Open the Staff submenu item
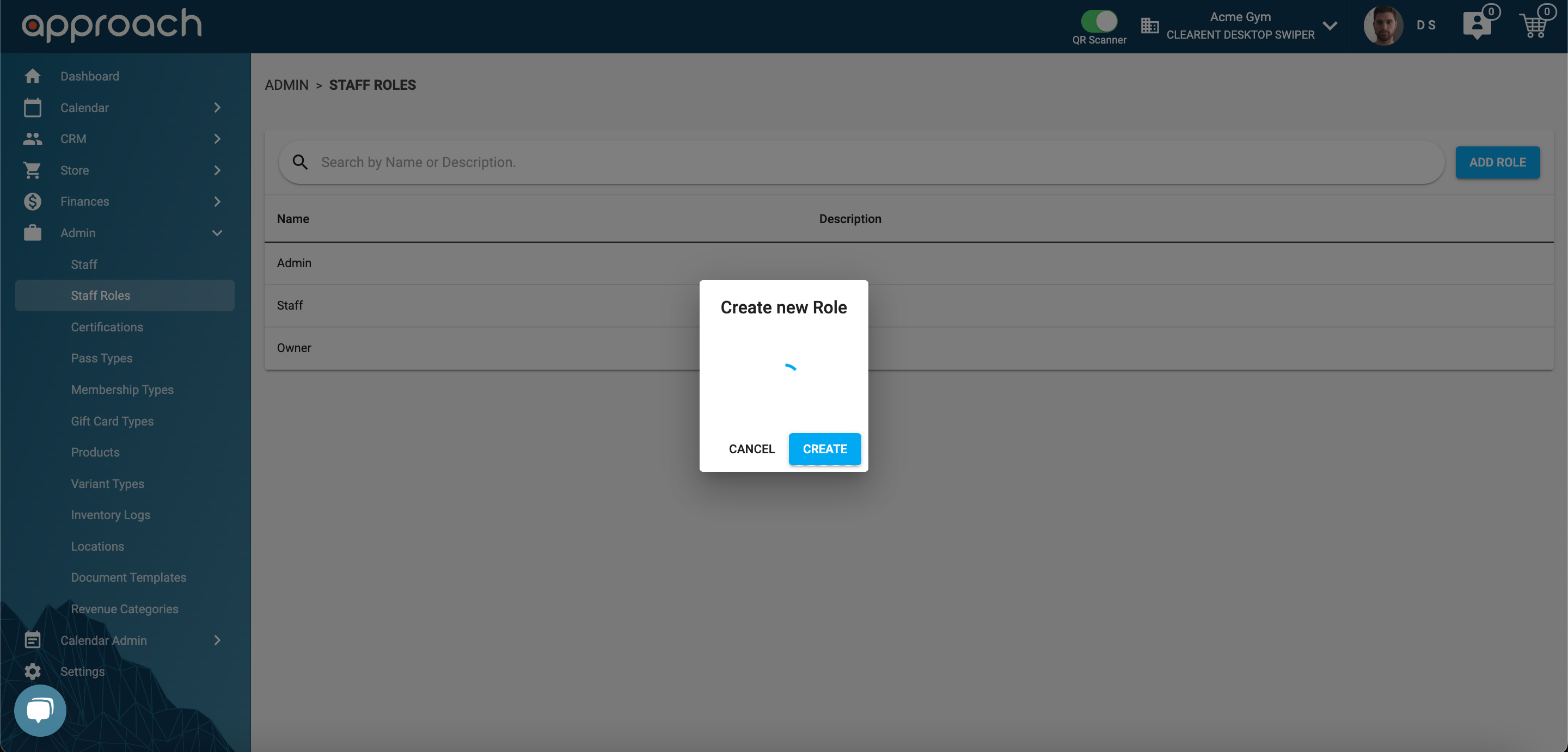 (84, 264)
